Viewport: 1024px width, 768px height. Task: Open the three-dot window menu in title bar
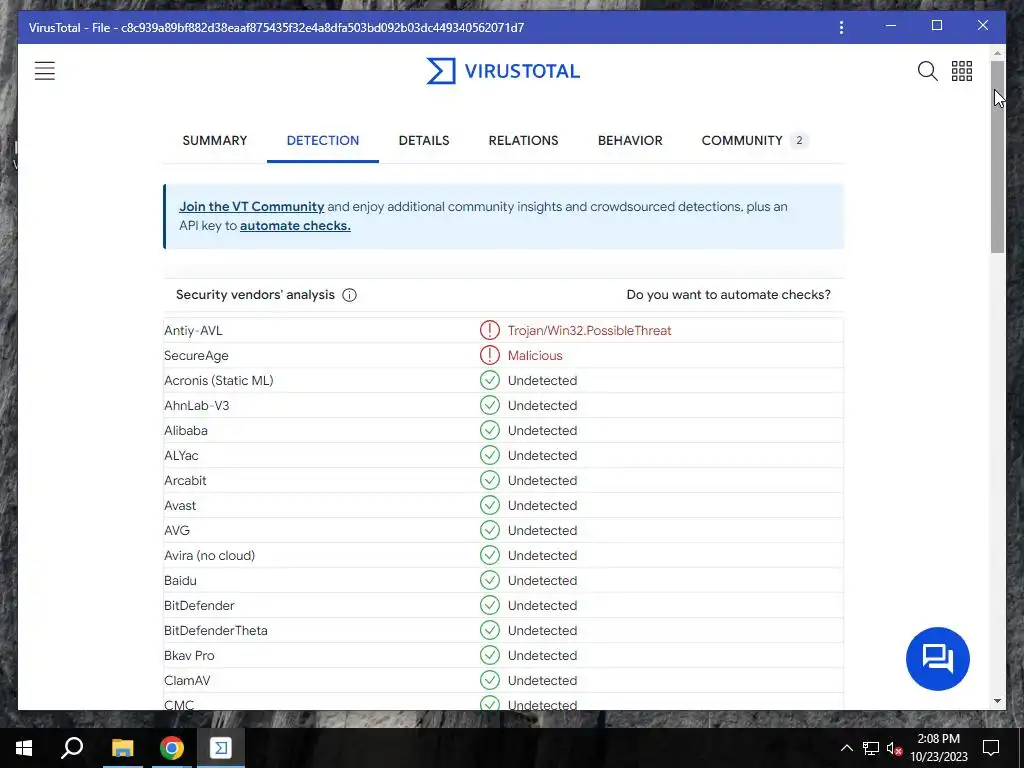(841, 27)
